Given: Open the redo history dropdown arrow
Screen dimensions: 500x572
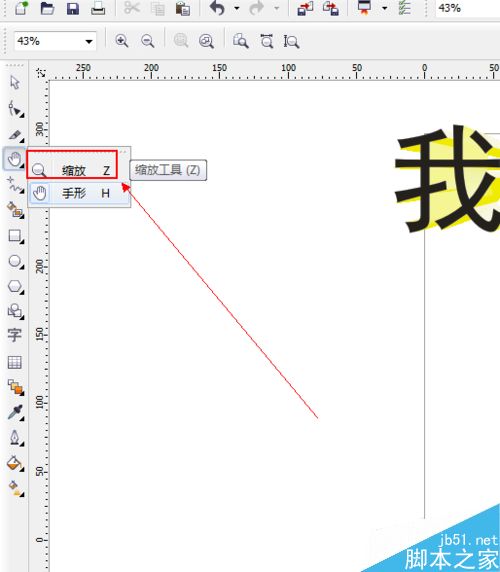Looking at the screenshot, I should (x=276, y=8).
